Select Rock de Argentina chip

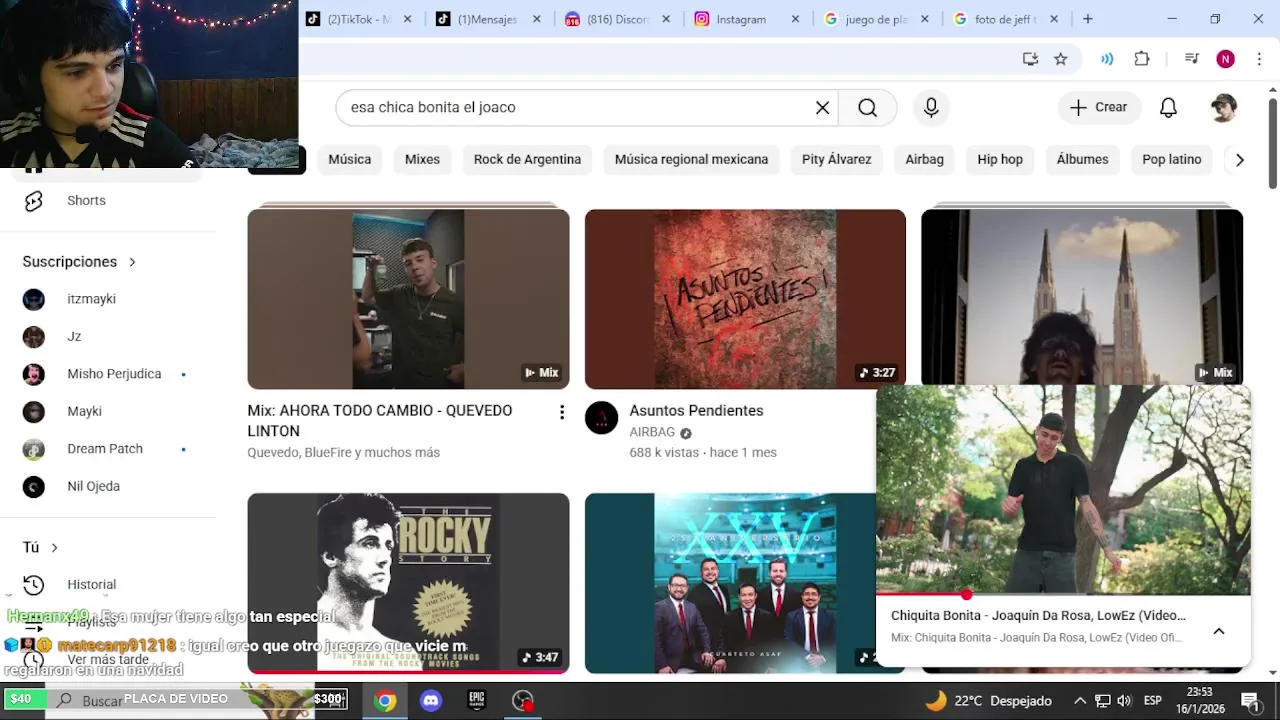[x=527, y=160]
